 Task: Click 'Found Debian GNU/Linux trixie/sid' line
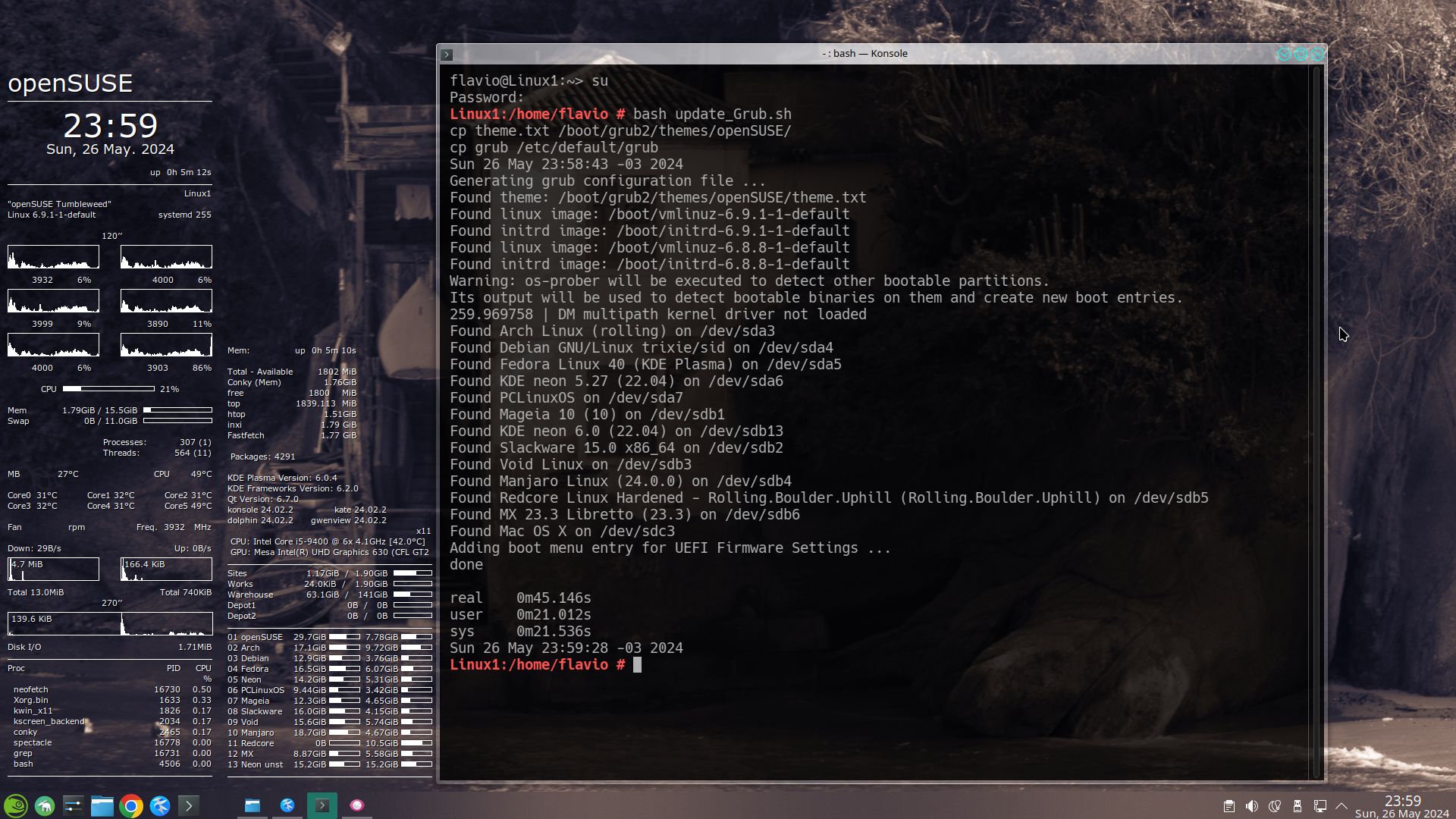(642, 348)
